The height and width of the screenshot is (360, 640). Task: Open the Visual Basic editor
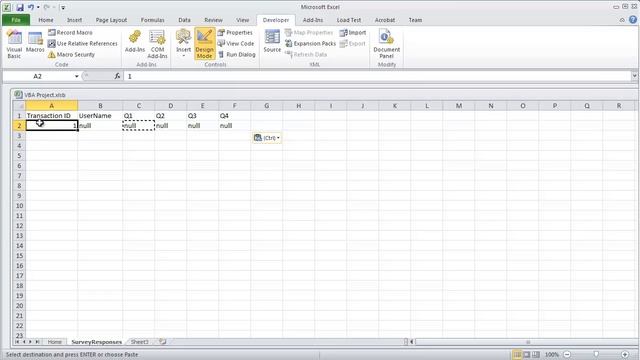click(x=14, y=44)
